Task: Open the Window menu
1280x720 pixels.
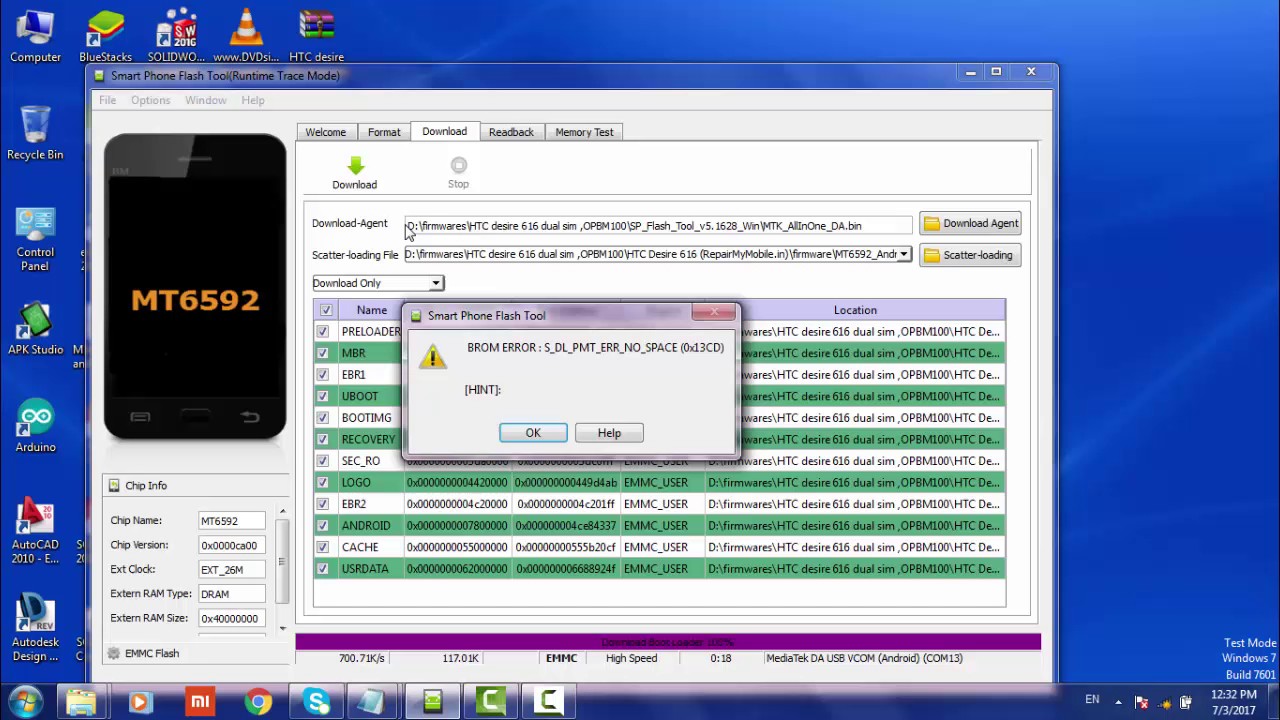Action: pyautogui.click(x=205, y=100)
